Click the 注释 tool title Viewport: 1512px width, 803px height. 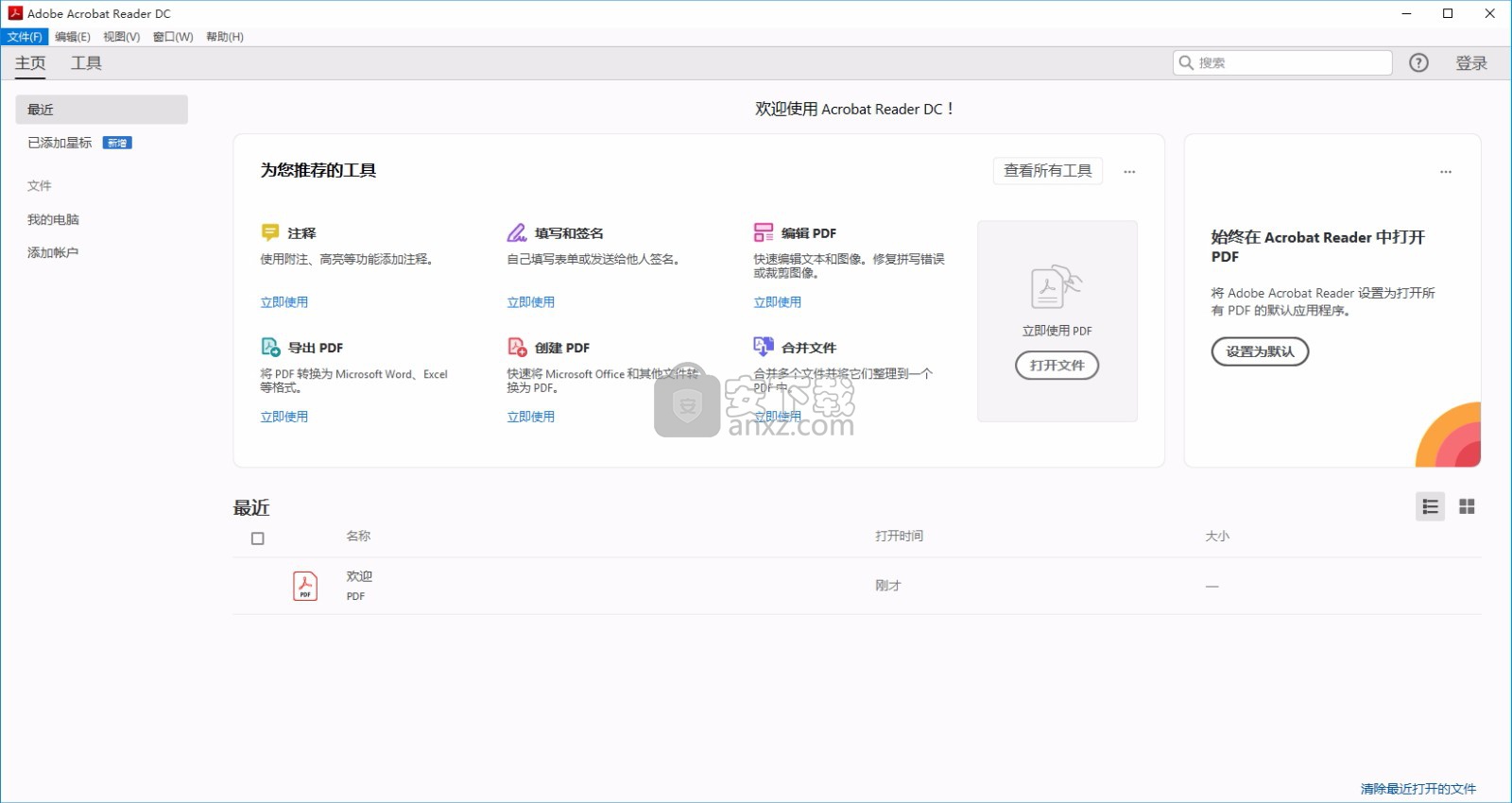302,233
